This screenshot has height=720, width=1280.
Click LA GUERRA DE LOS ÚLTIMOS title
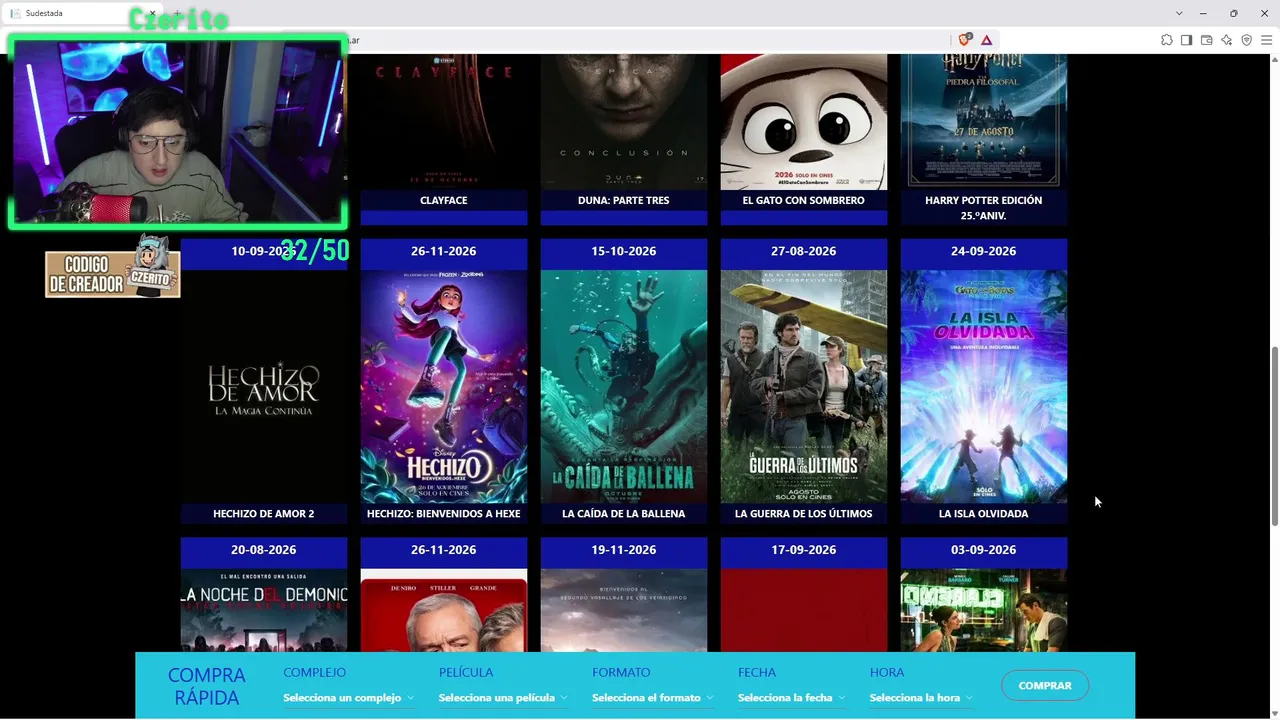click(804, 514)
